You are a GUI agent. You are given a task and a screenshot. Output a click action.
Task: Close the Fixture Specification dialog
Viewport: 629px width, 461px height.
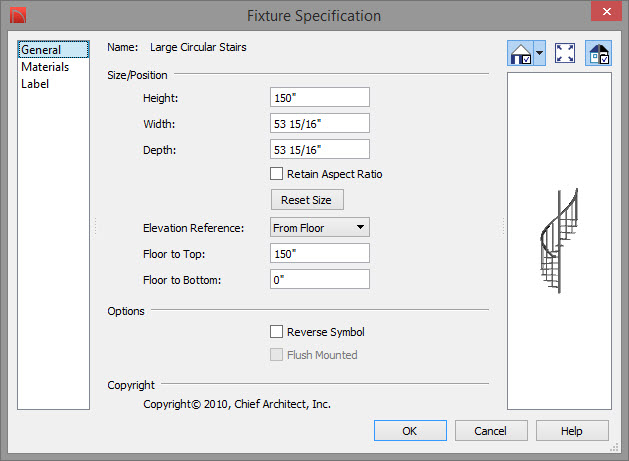[x=607, y=11]
